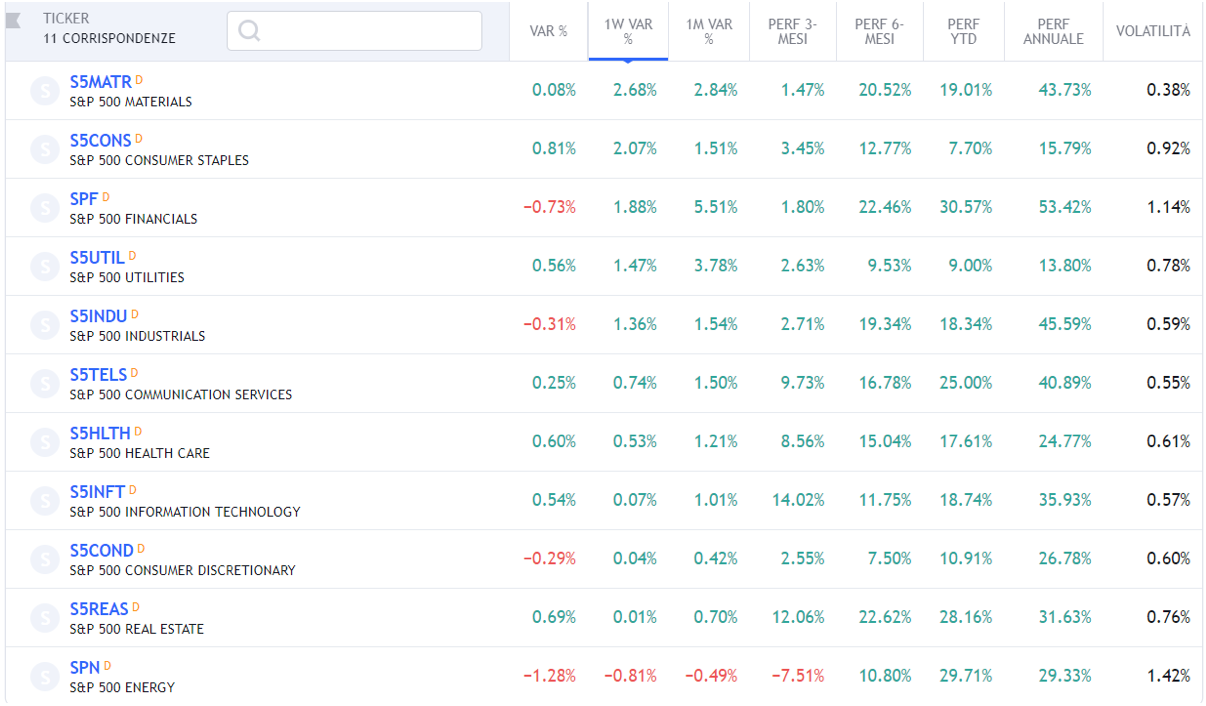Sort by the VOLATILITÀ column header
The height and width of the screenshot is (706, 1206).
coord(1153,31)
